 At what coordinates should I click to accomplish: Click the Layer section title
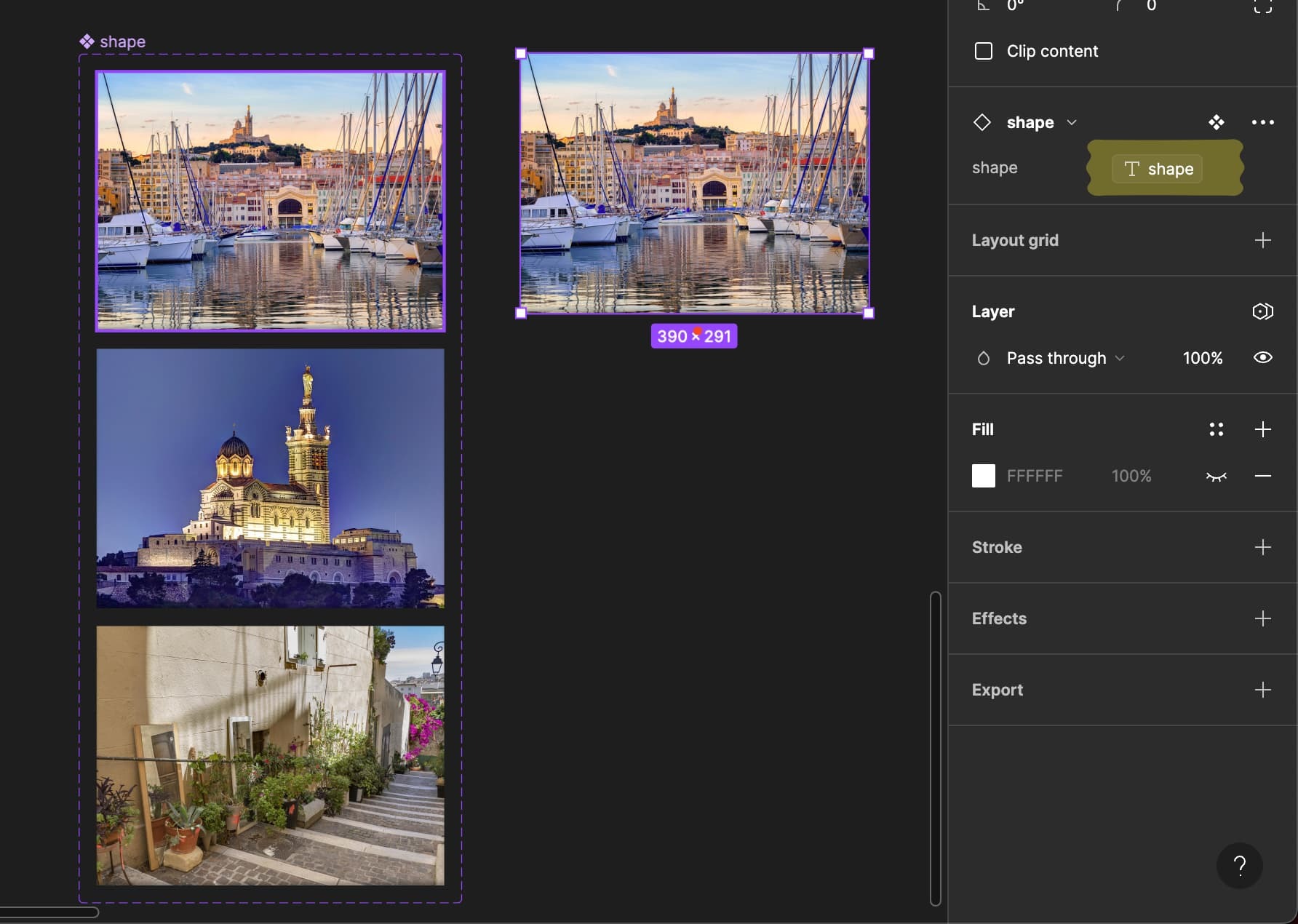point(993,311)
